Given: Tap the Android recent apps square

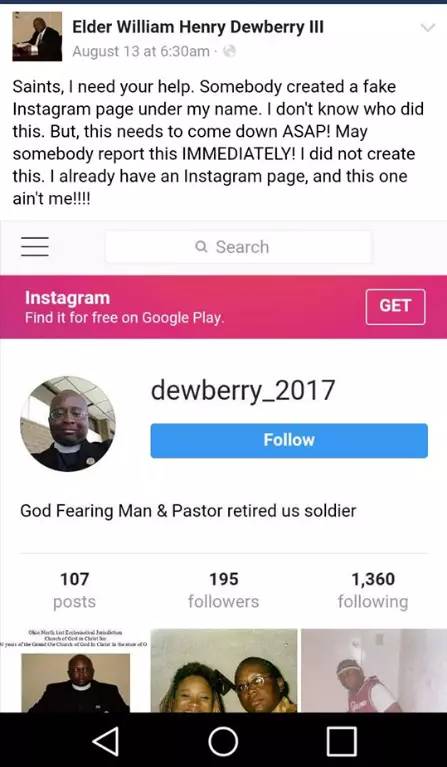Looking at the screenshot, I should (341, 741).
